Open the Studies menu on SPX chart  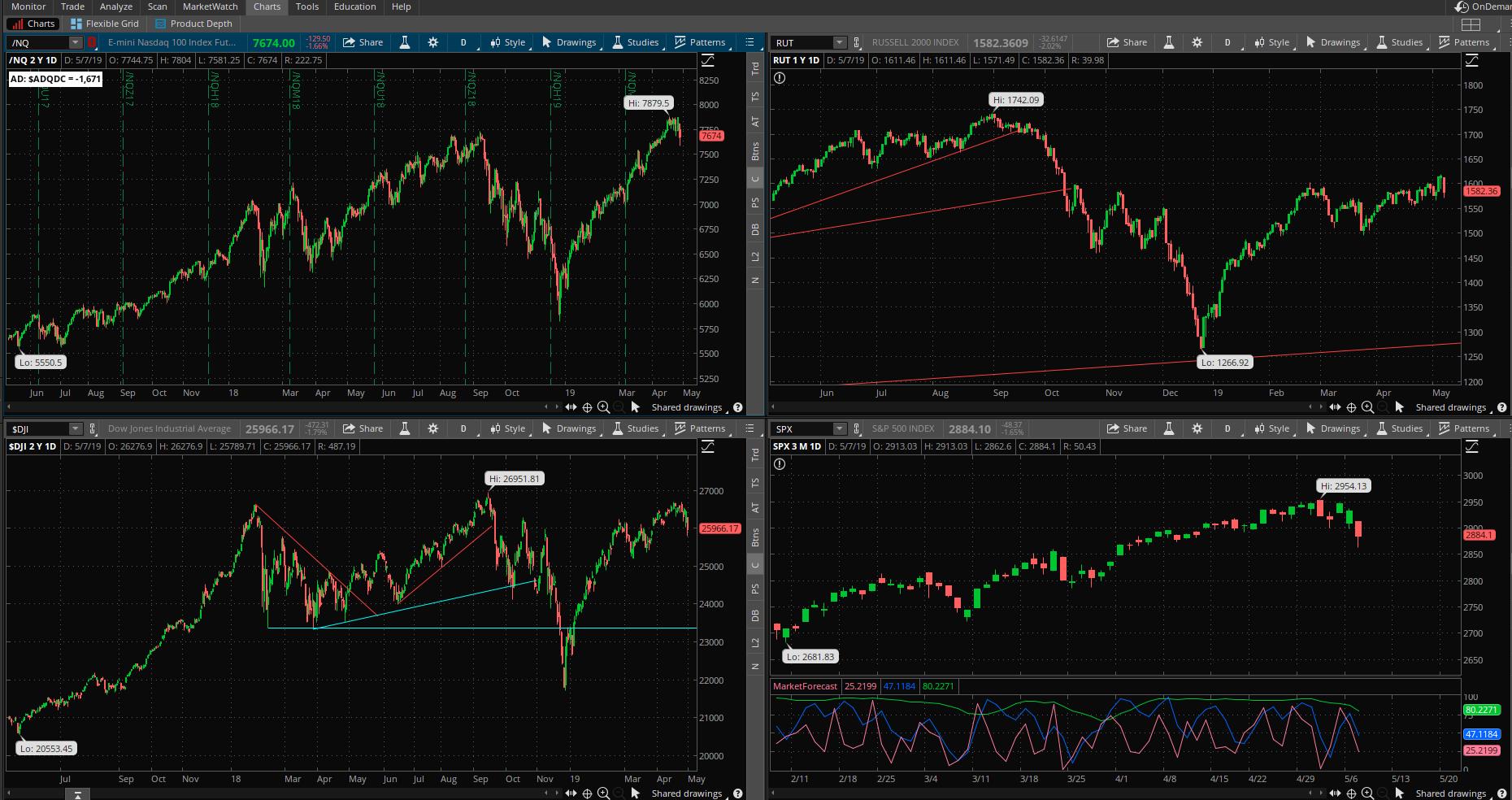click(1399, 428)
